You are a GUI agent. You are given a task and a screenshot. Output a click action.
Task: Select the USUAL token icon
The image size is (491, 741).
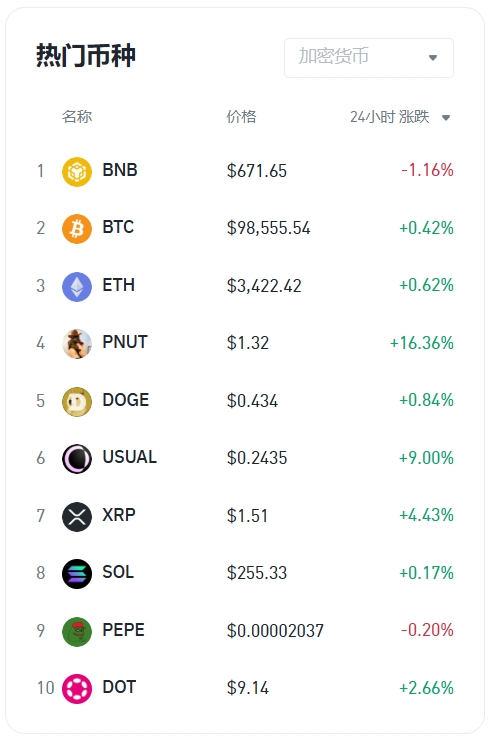click(x=77, y=458)
